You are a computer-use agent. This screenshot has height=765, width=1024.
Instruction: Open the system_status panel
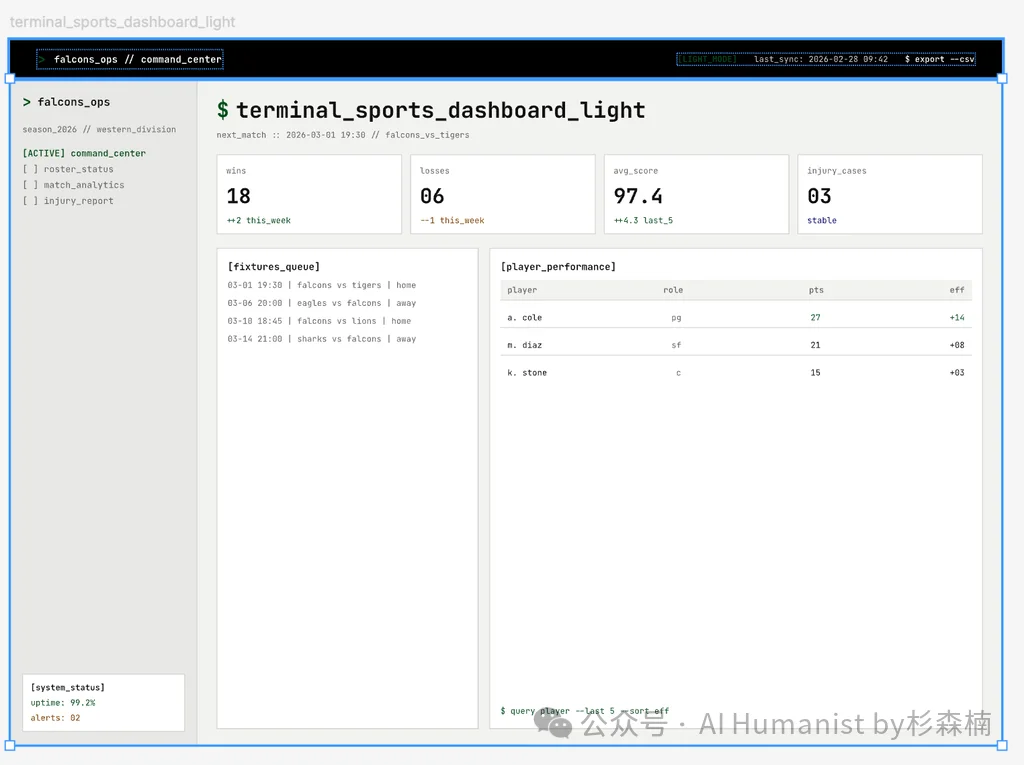tap(103, 702)
